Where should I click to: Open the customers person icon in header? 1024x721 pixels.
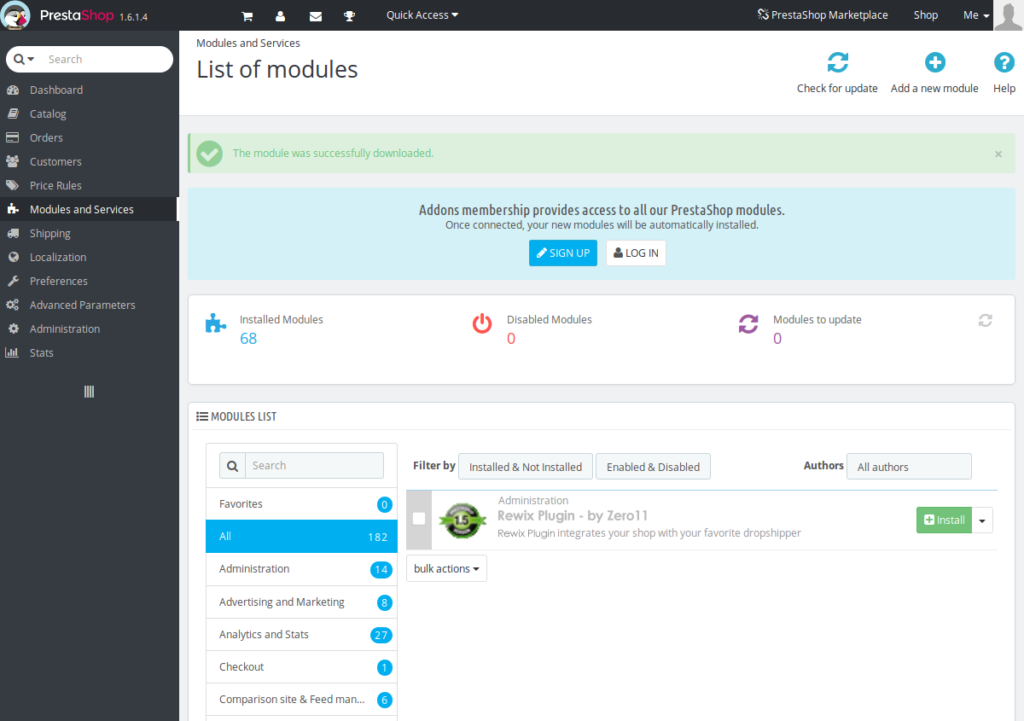(x=280, y=16)
